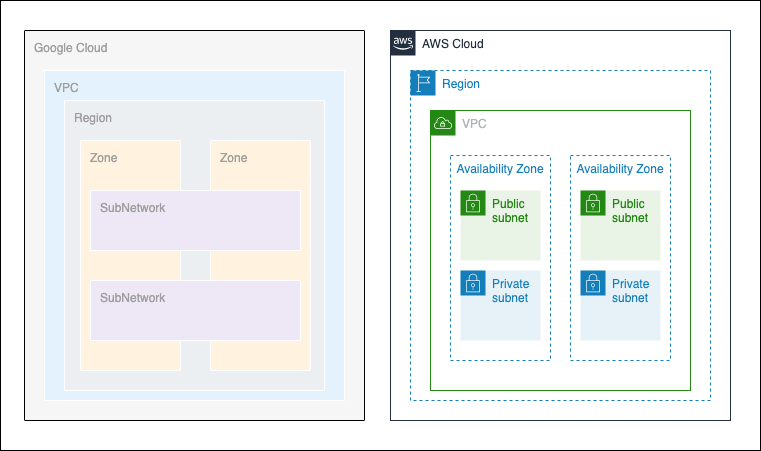761x451 pixels.
Task: Click 'Public subnet' text in right Availability Zone
Action: (x=629, y=211)
